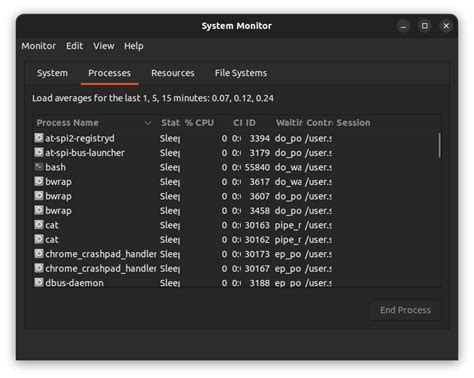Image resolution: width=474 pixels, height=378 pixels.
Task: Click bwrap name in row 3607
Action: point(58,196)
